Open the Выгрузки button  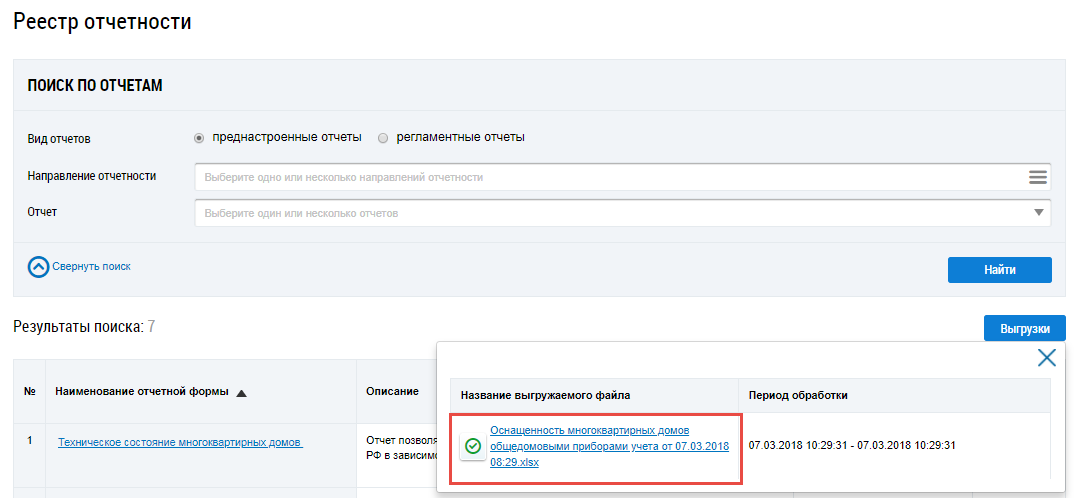coord(1024,328)
